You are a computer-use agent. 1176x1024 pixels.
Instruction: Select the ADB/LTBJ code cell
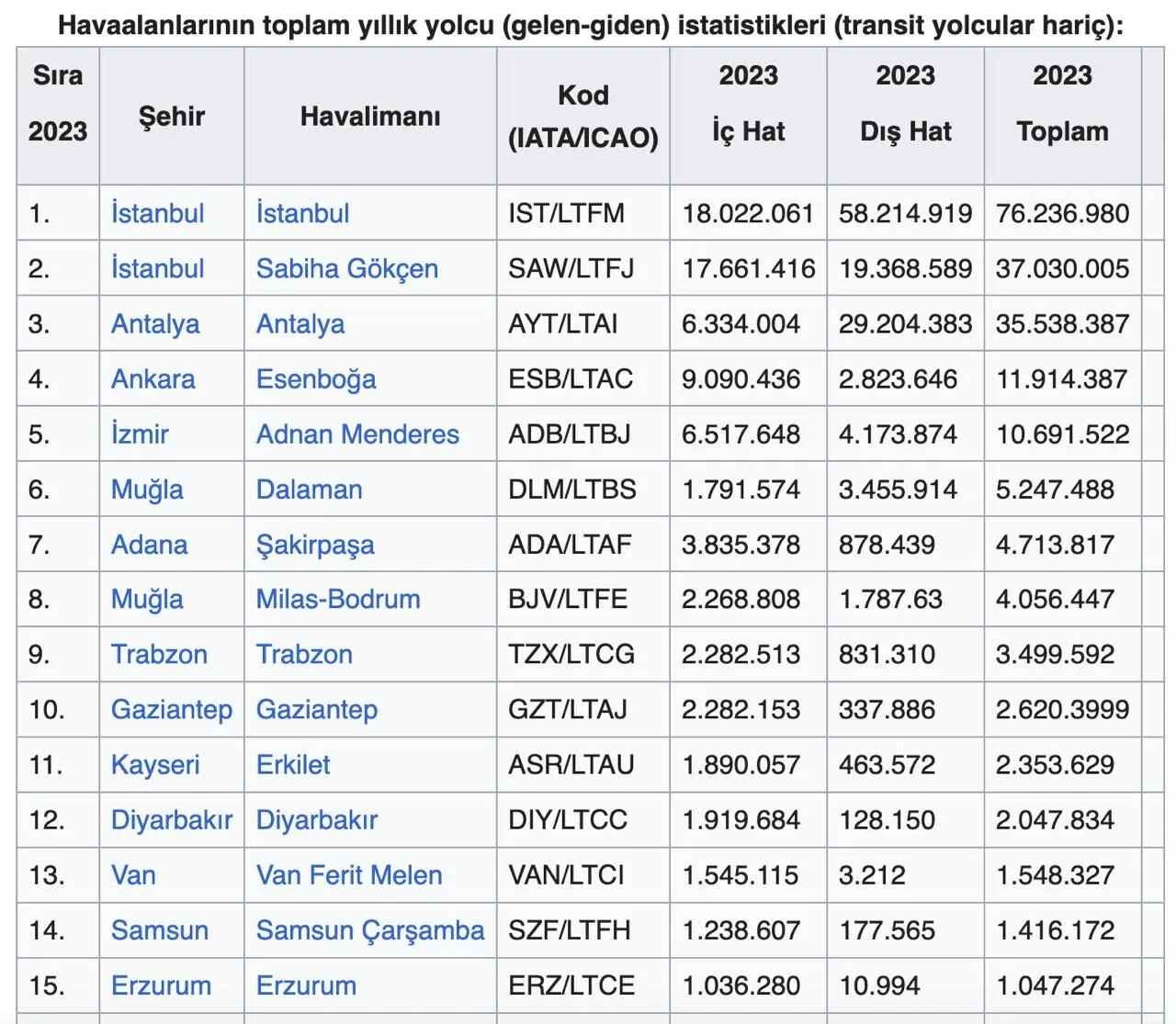click(583, 433)
